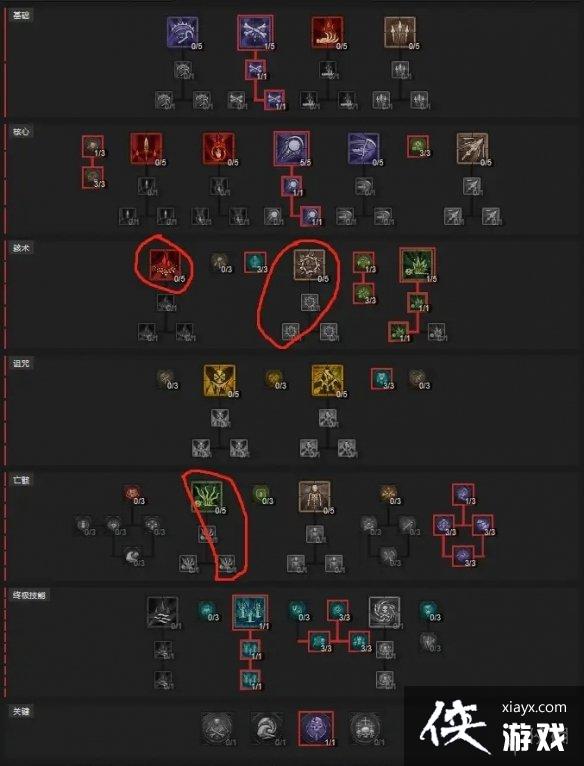584x766 pixels.
Task: Select the active purple key passive 1/1
Action: (316, 728)
